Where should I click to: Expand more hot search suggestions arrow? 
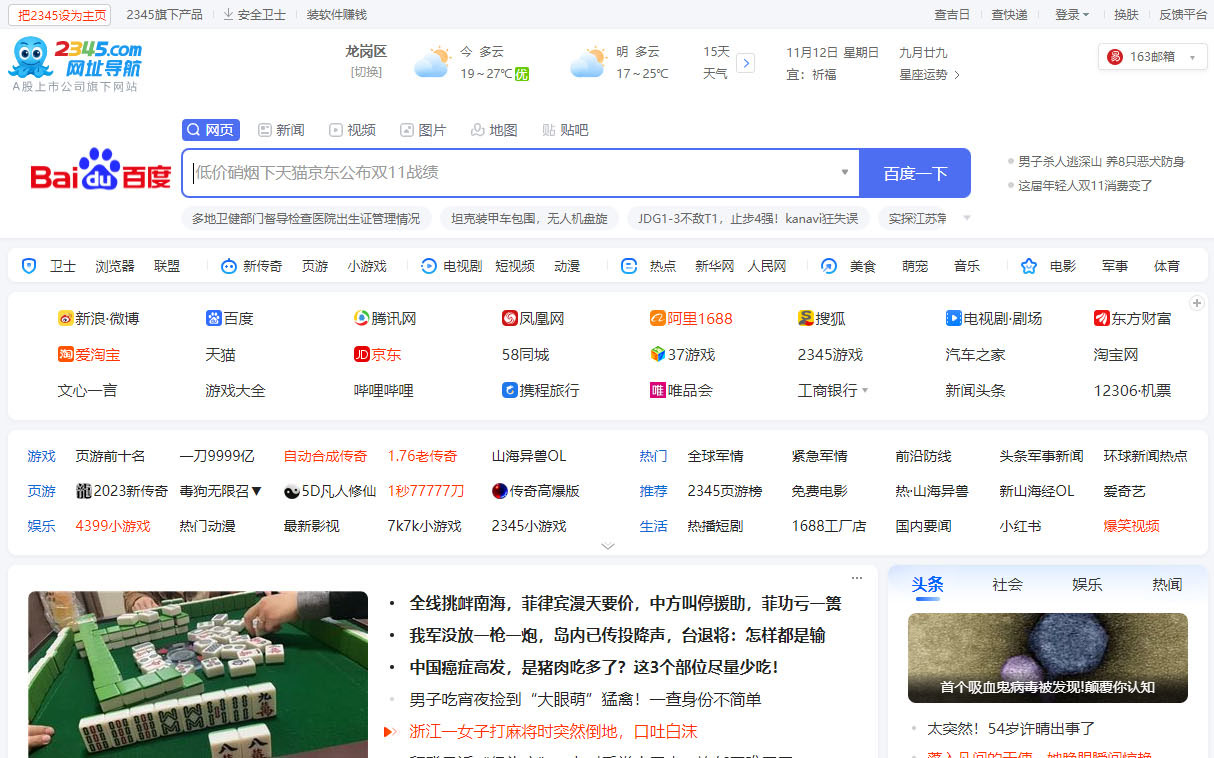pyautogui.click(x=967, y=218)
